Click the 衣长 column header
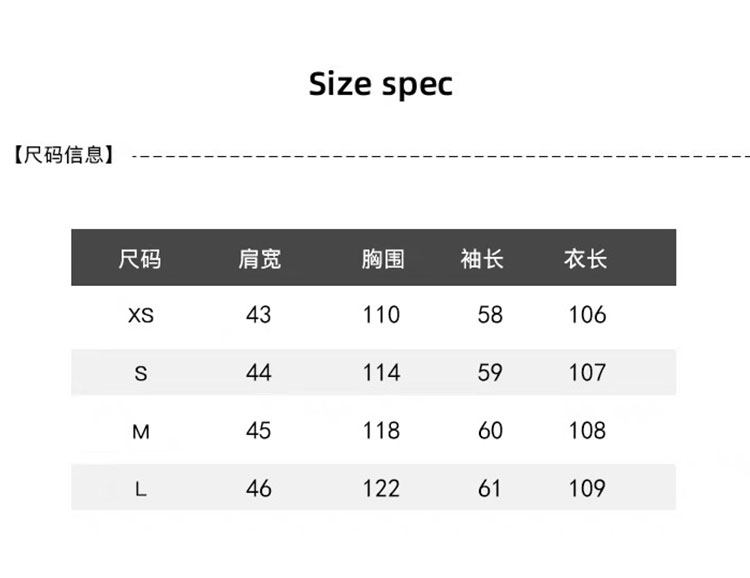This screenshot has width=750, height=578. pos(586,259)
